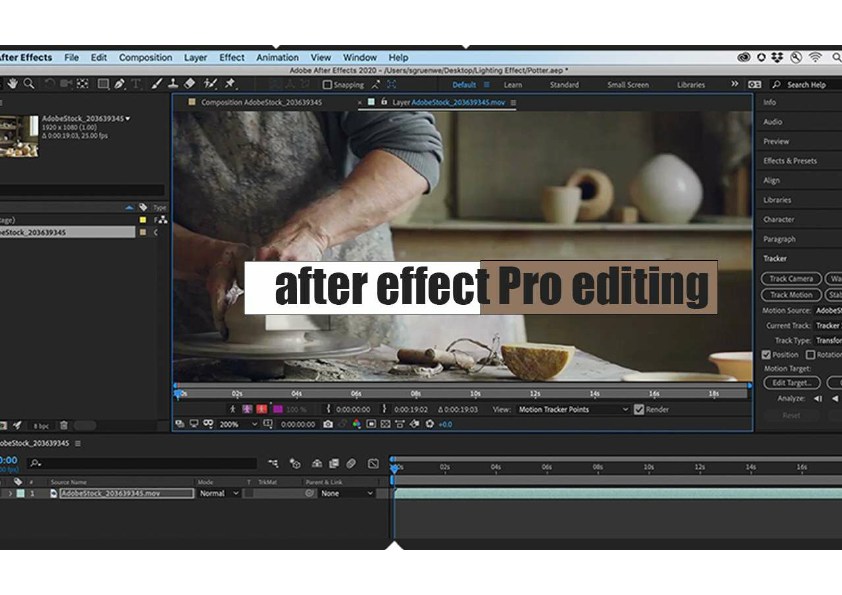Switch to the Learn workspace
The image size is (842, 595).
pos(512,85)
